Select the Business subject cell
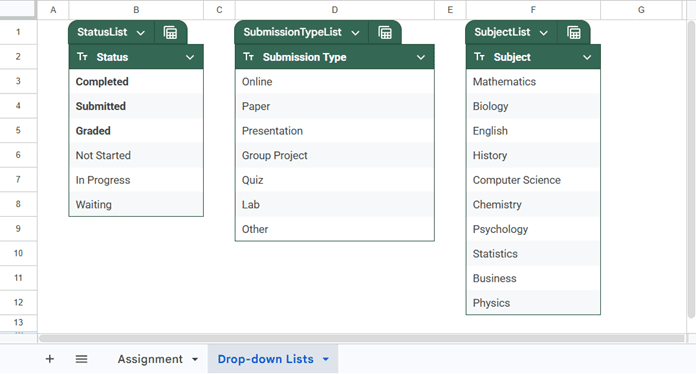Viewport: 696px width, 374px height. point(533,278)
